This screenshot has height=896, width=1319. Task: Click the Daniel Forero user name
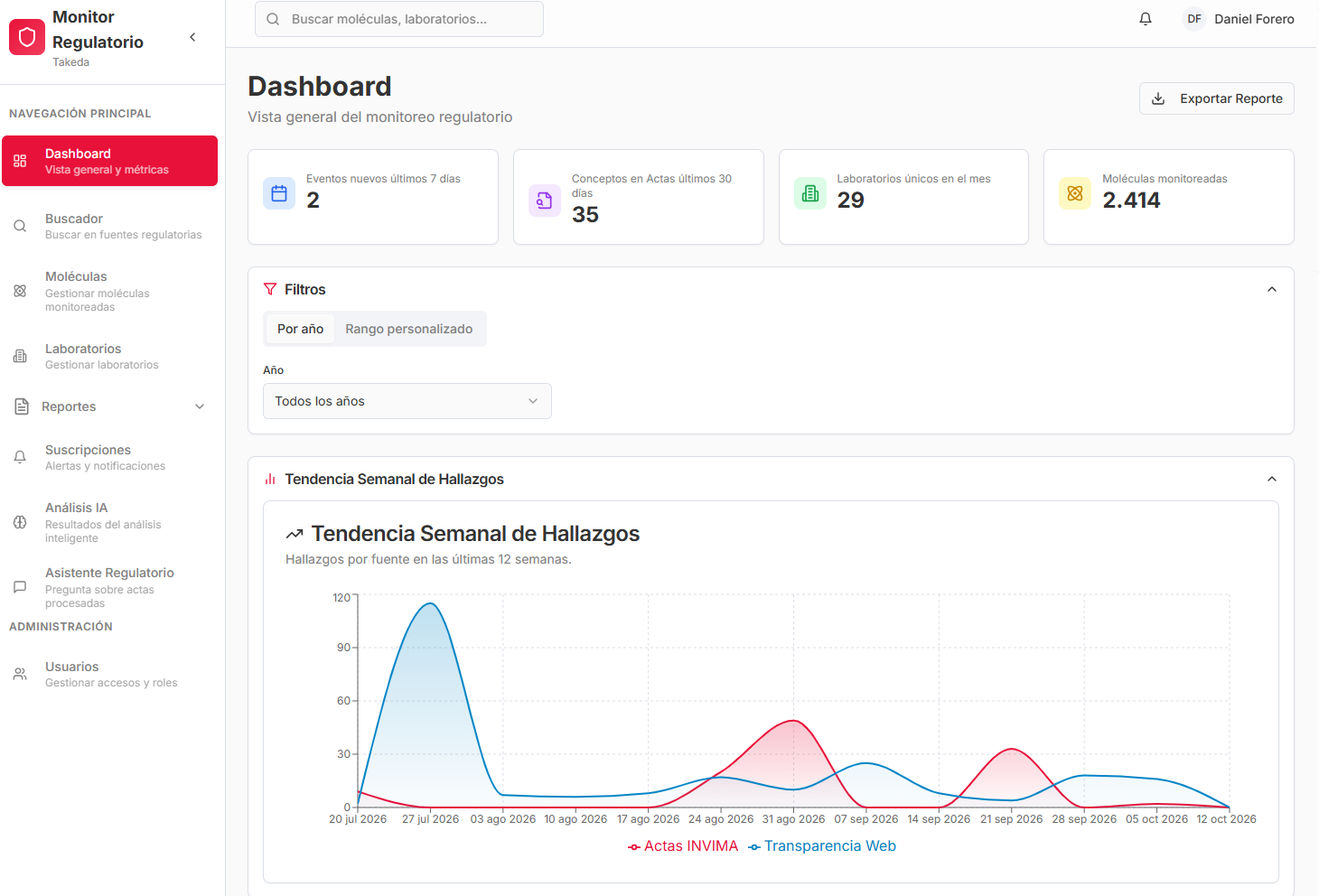tap(1254, 19)
